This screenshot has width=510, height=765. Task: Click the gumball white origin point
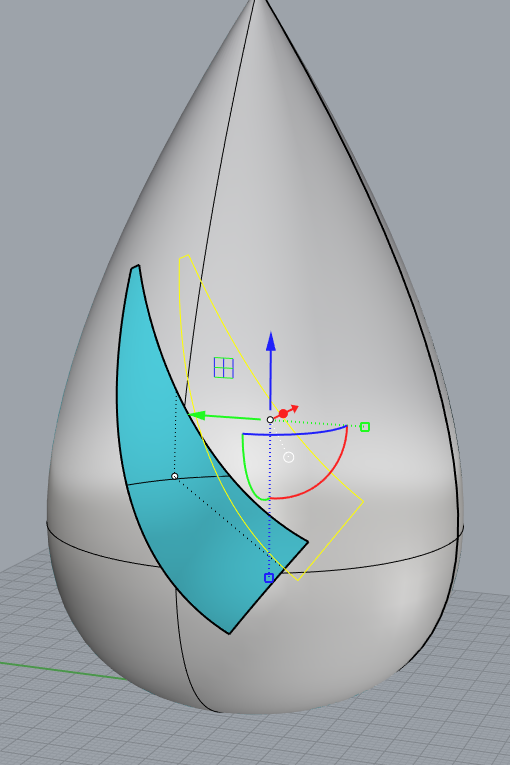point(270,420)
